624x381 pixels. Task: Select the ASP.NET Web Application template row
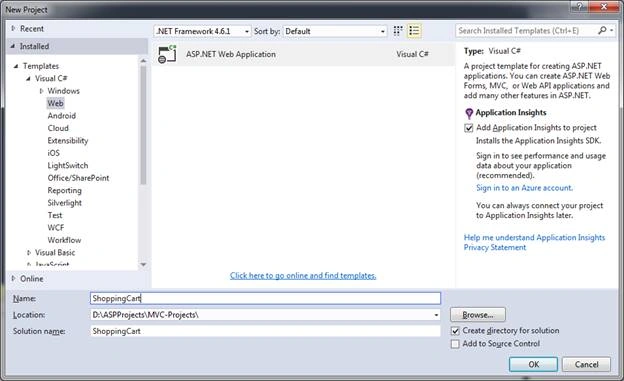[x=303, y=54]
